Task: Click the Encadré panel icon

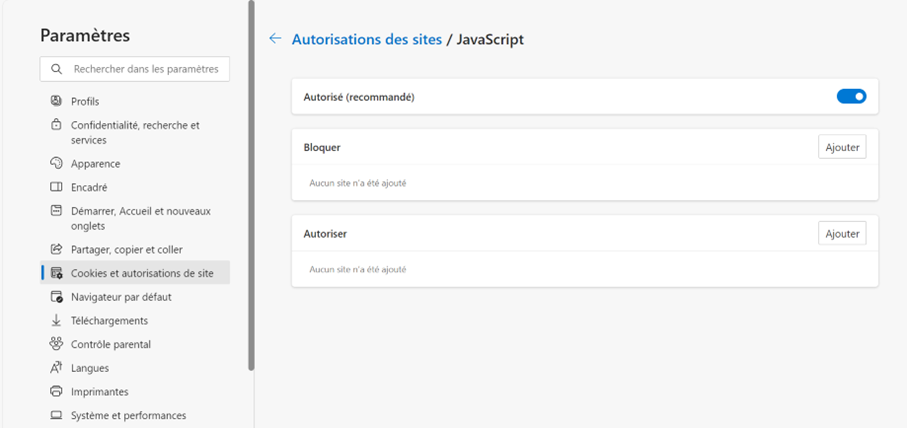Action: click(x=56, y=187)
